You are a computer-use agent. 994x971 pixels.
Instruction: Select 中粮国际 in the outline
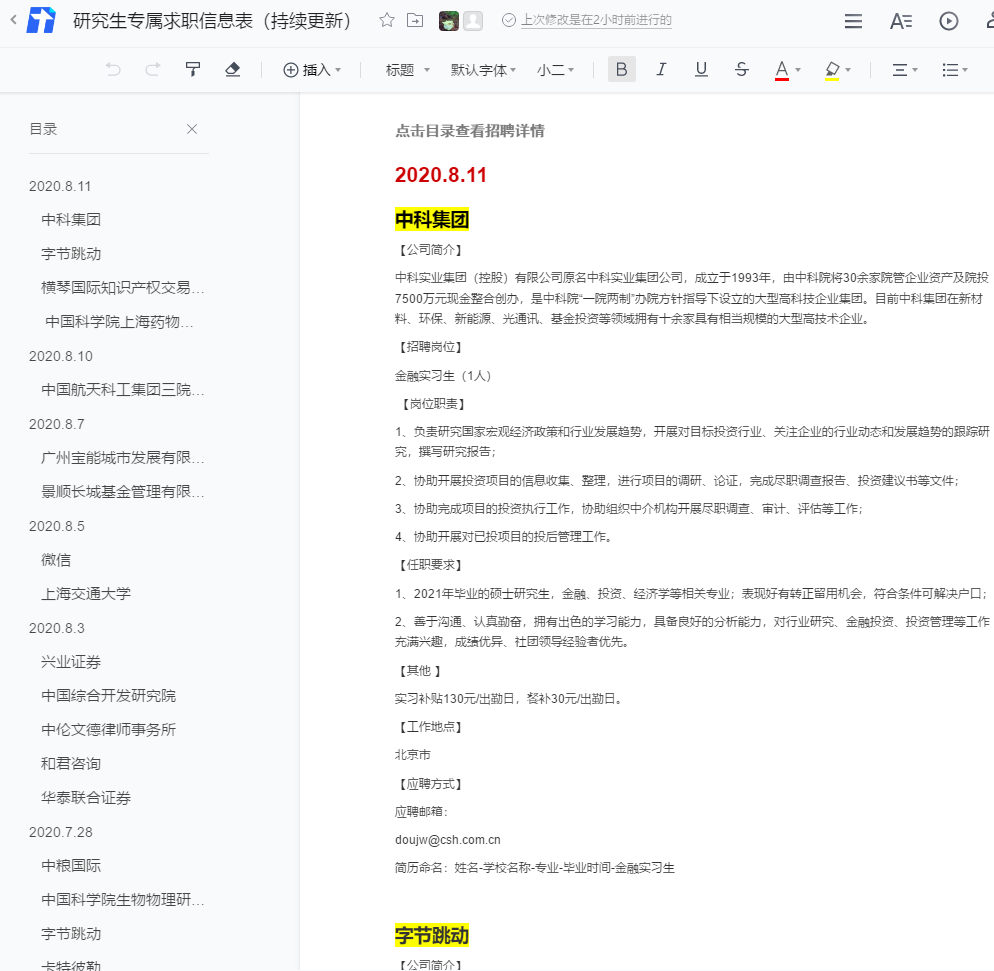point(71,866)
